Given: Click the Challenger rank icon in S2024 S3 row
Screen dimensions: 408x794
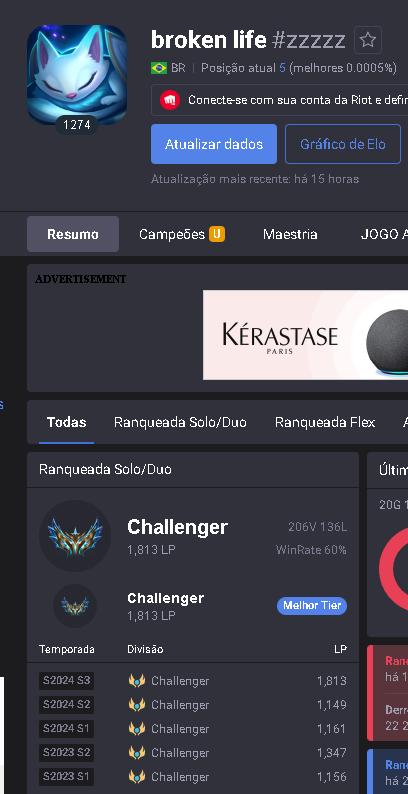Looking at the screenshot, I should click(137, 681).
